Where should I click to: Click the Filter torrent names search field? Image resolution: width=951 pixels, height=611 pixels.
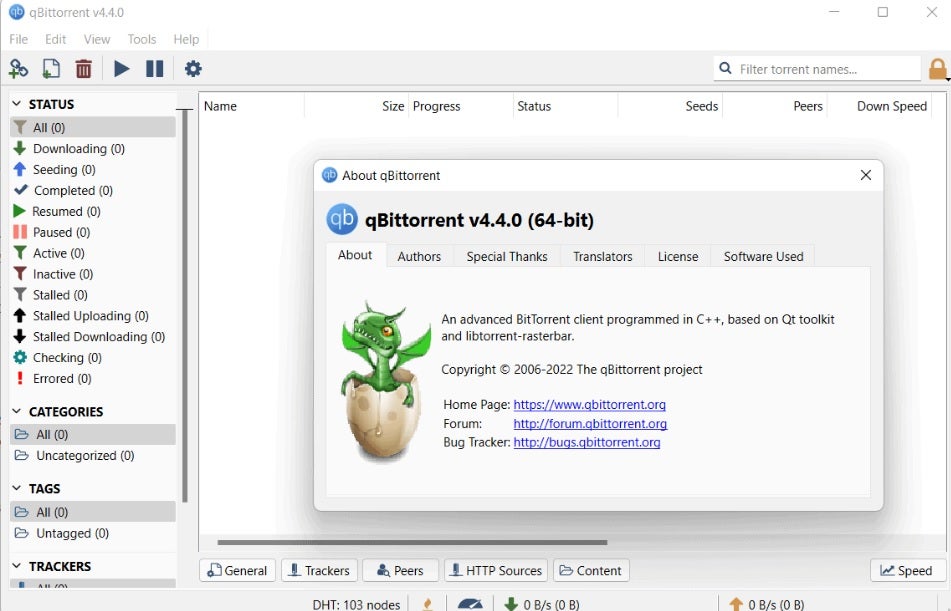click(x=825, y=69)
